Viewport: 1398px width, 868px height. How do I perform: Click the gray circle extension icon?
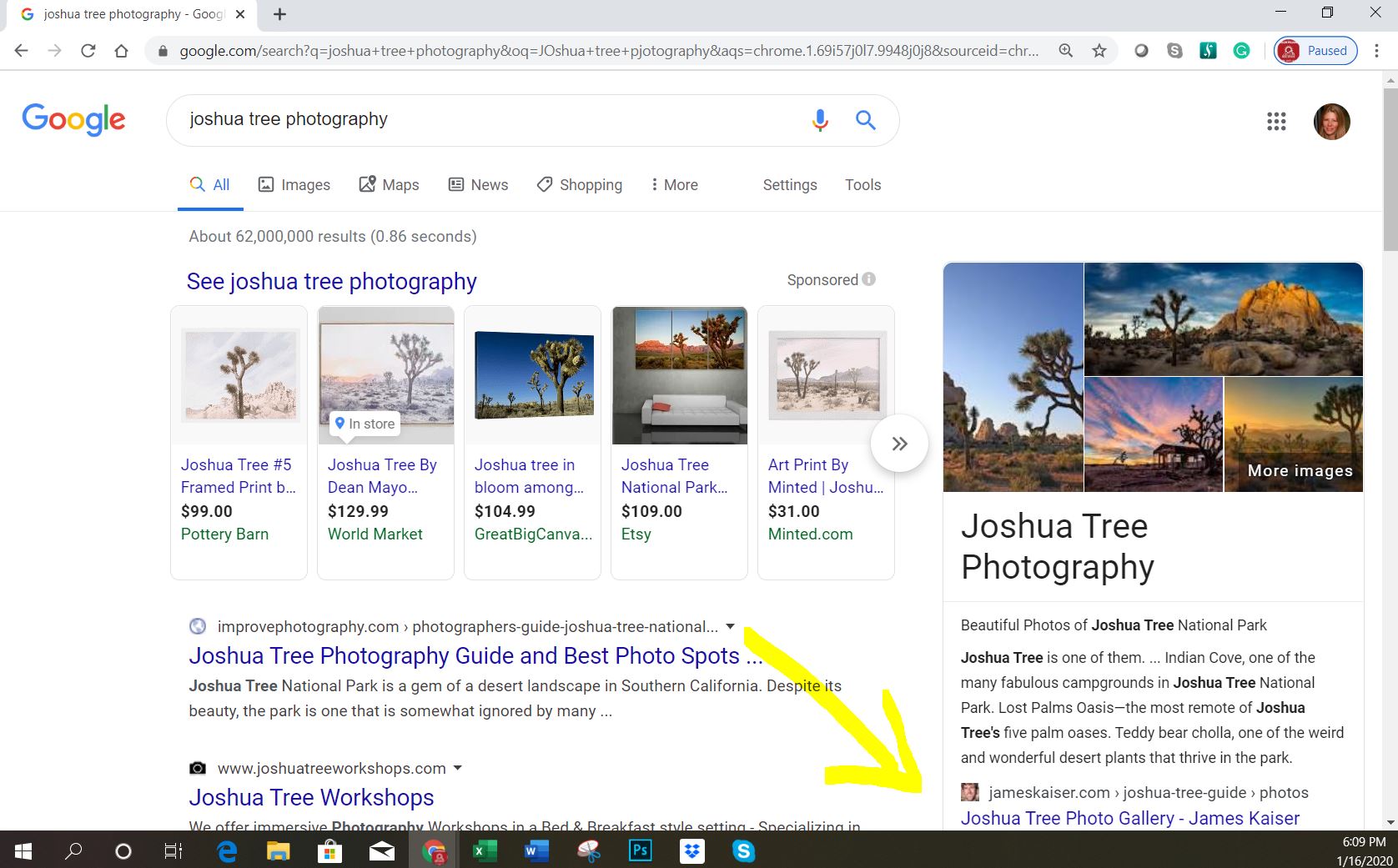(1141, 51)
